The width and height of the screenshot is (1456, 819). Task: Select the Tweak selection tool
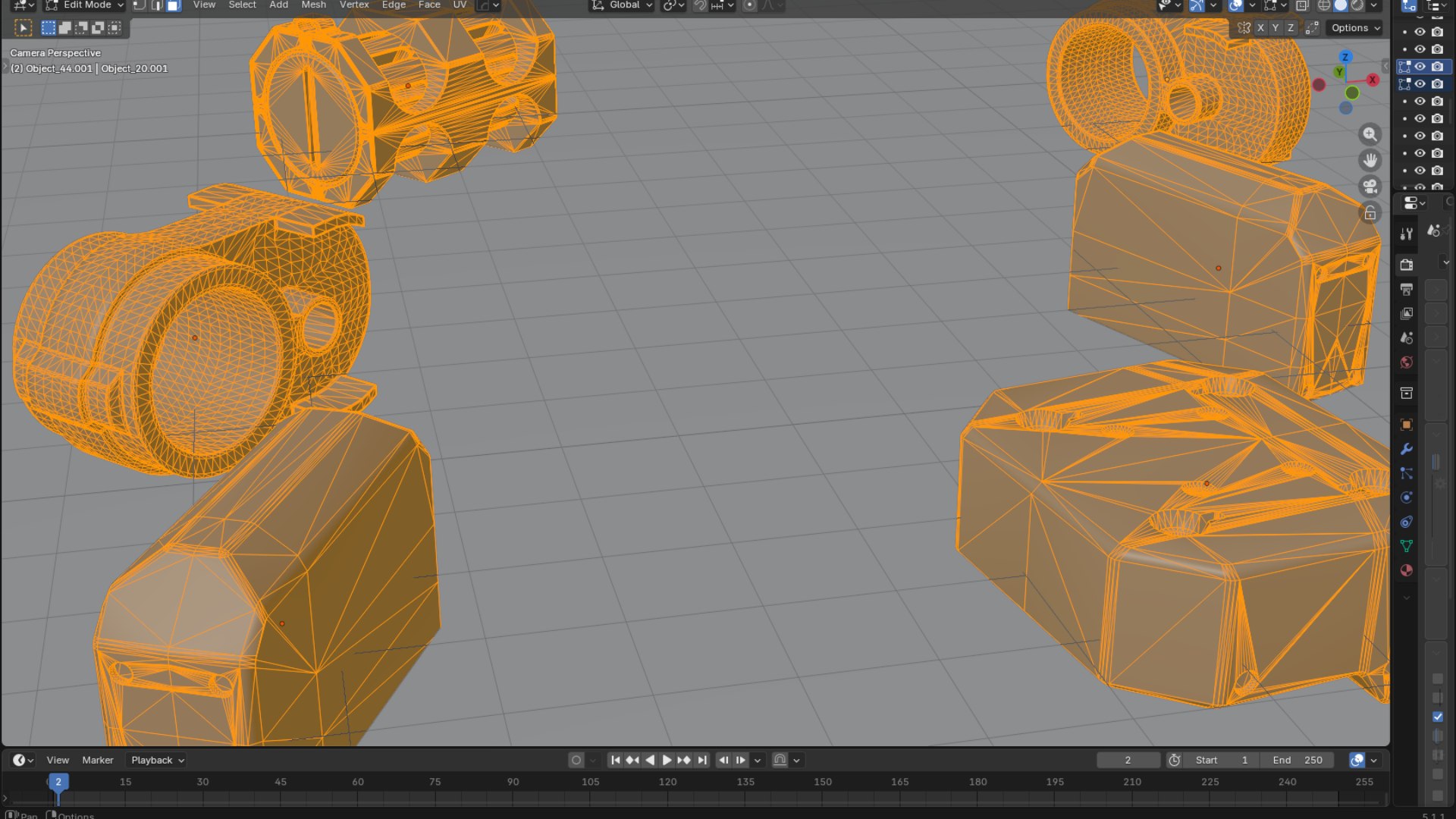click(24, 28)
